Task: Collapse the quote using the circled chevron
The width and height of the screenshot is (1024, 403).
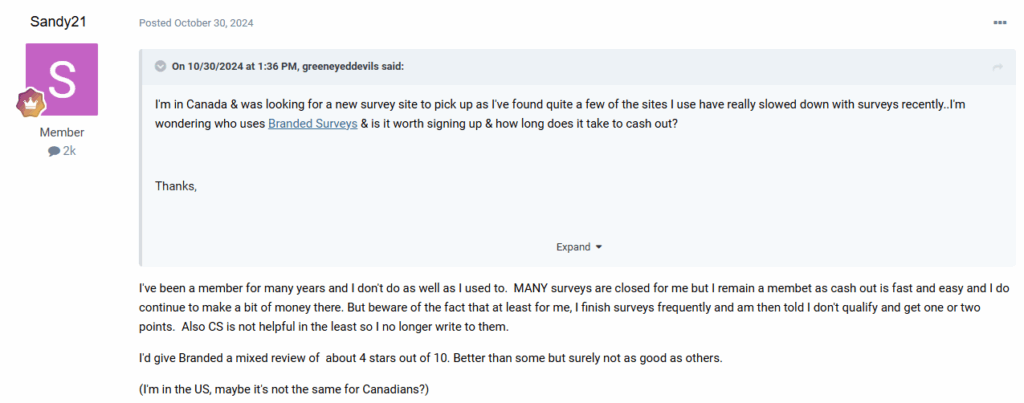Action: point(160,67)
